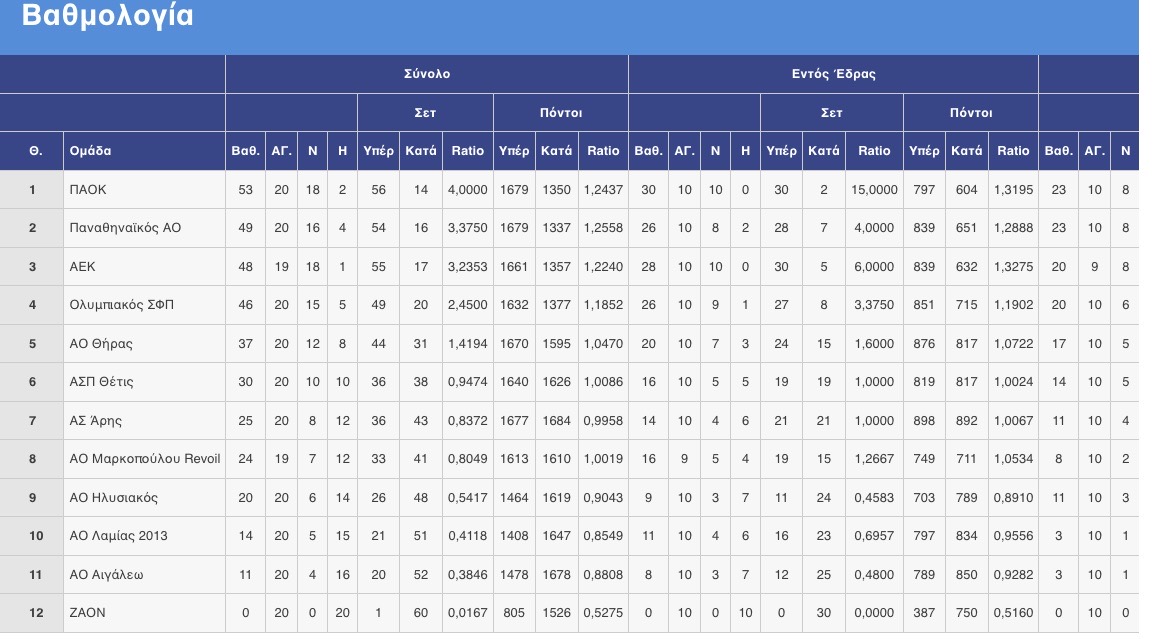Click ΑΟ Θήρας points against 1595
The width and height of the screenshot is (1156, 639).
[x=557, y=343]
